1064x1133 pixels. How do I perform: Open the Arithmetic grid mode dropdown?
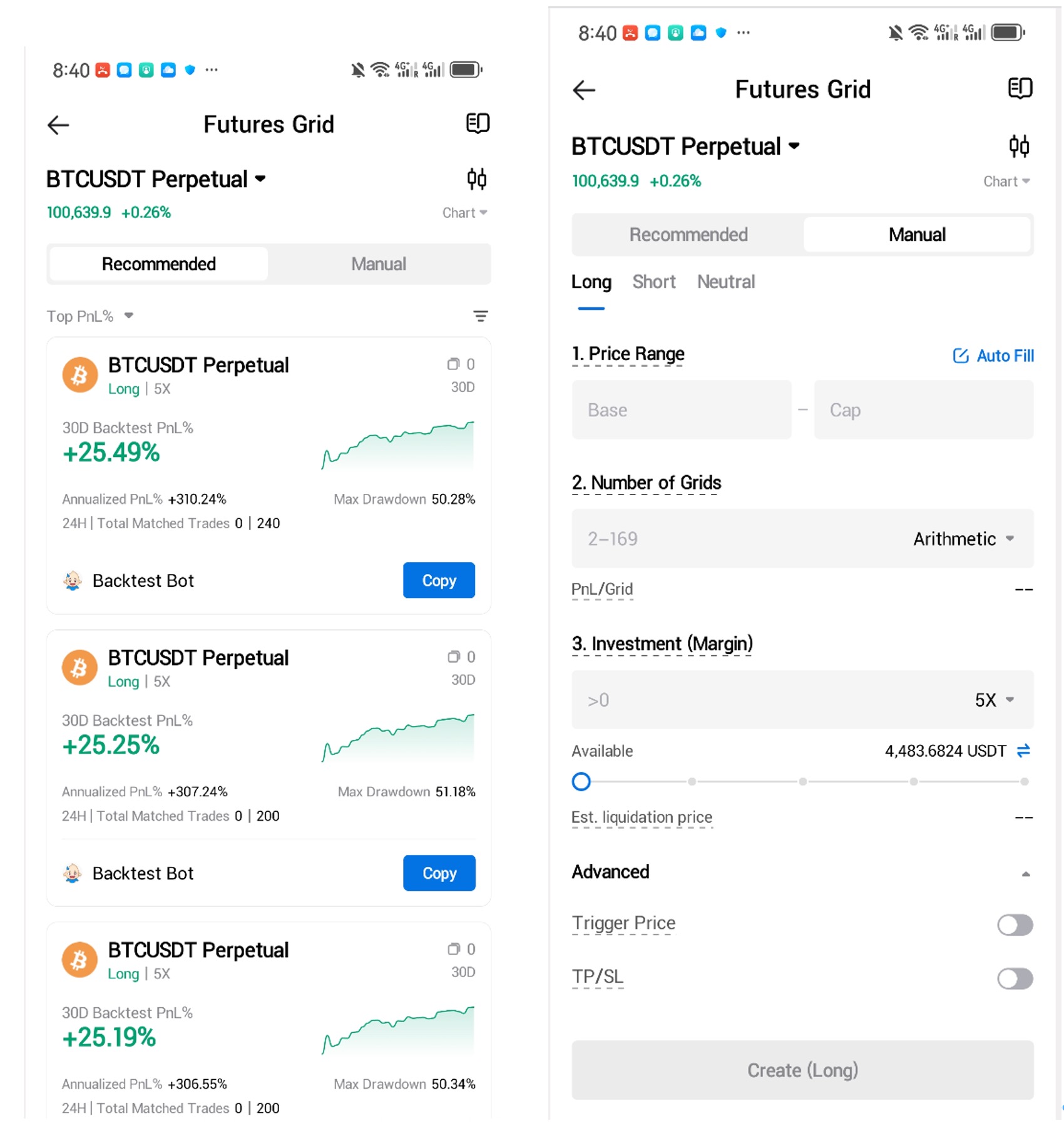(963, 539)
